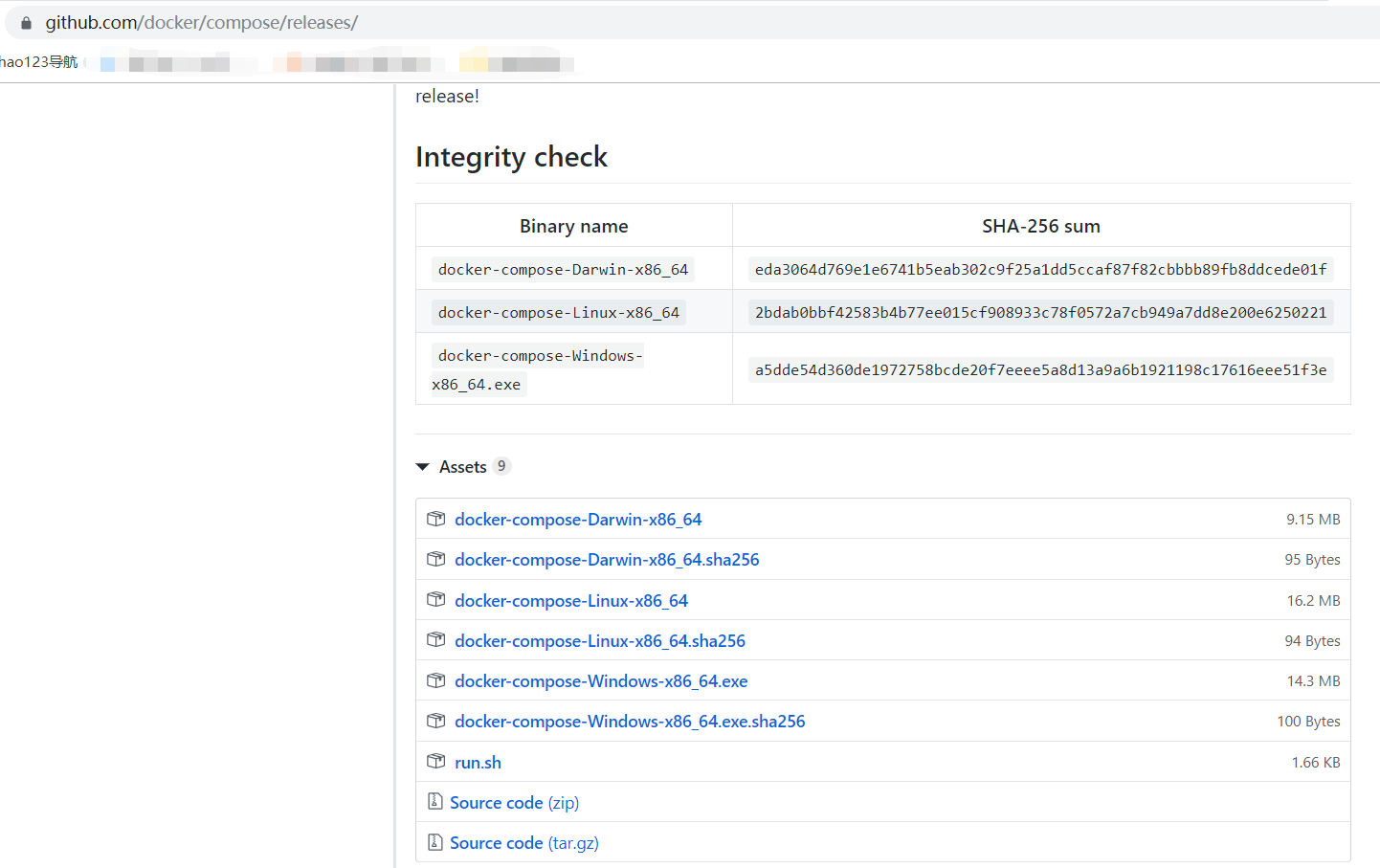Image resolution: width=1380 pixels, height=868 pixels.
Task: Click the Binary name column header
Action: point(574,226)
